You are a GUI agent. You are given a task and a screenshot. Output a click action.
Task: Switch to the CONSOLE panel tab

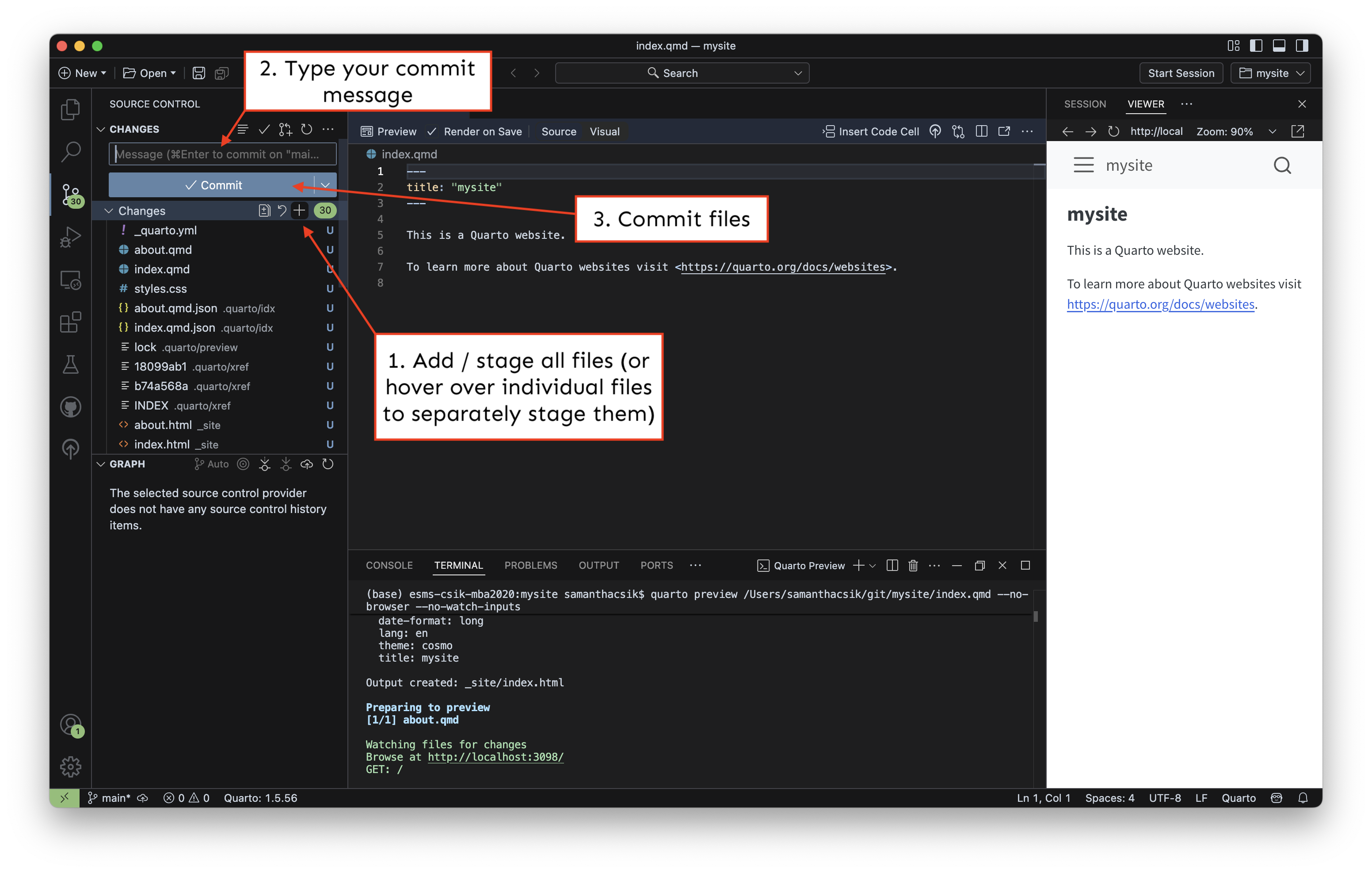[389, 565]
